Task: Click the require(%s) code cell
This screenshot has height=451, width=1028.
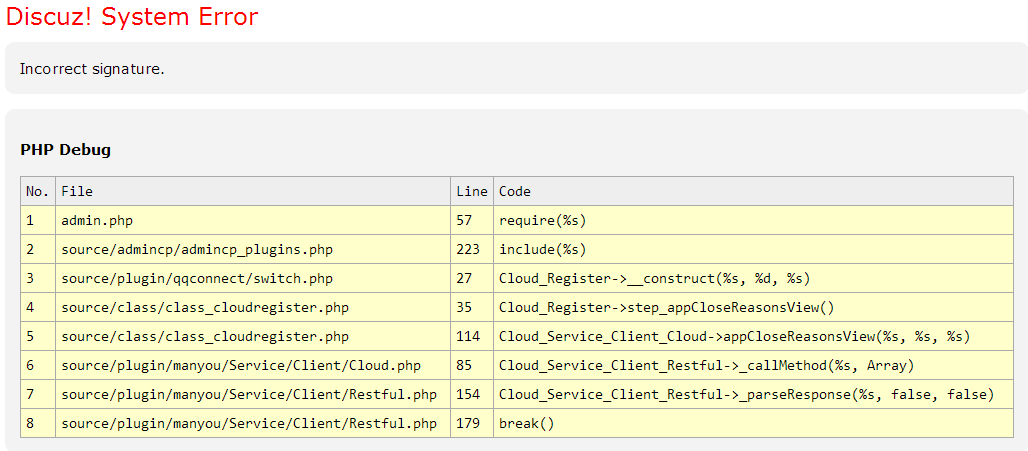Action: (x=542, y=220)
